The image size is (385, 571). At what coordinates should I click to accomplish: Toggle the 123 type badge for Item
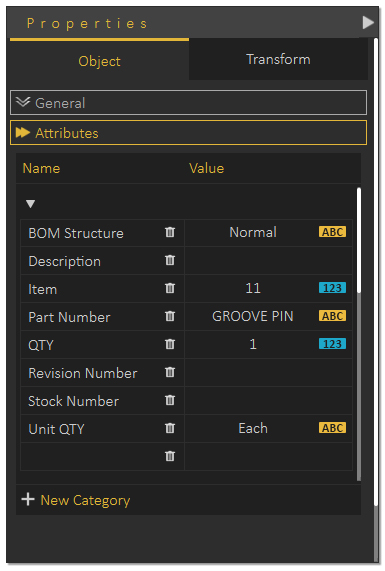tap(332, 288)
